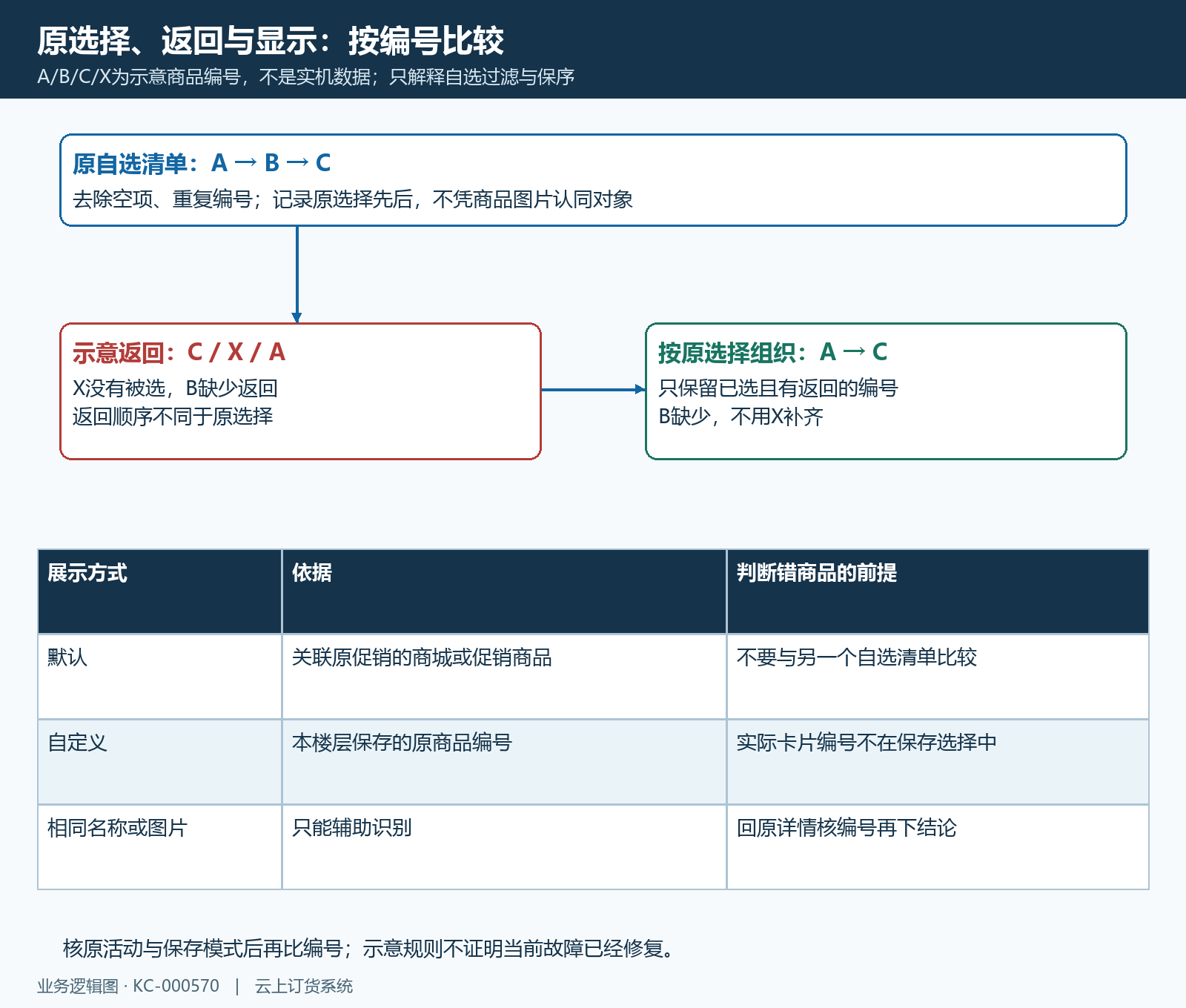Click the text X没有被选,B缺少返回

[x=176, y=388]
